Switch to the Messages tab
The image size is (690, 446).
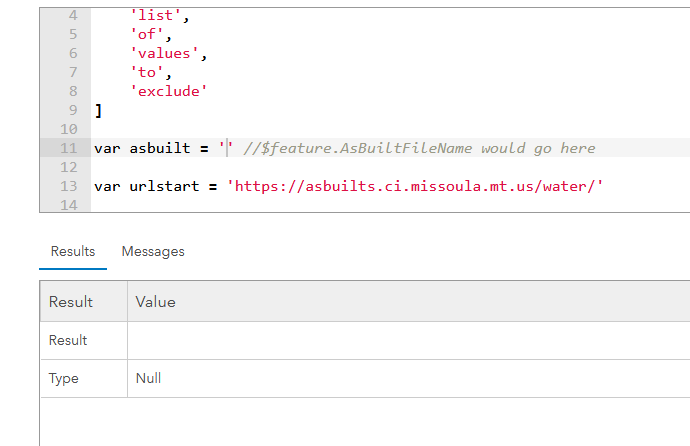pyautogui.click(x=153, y=252)
